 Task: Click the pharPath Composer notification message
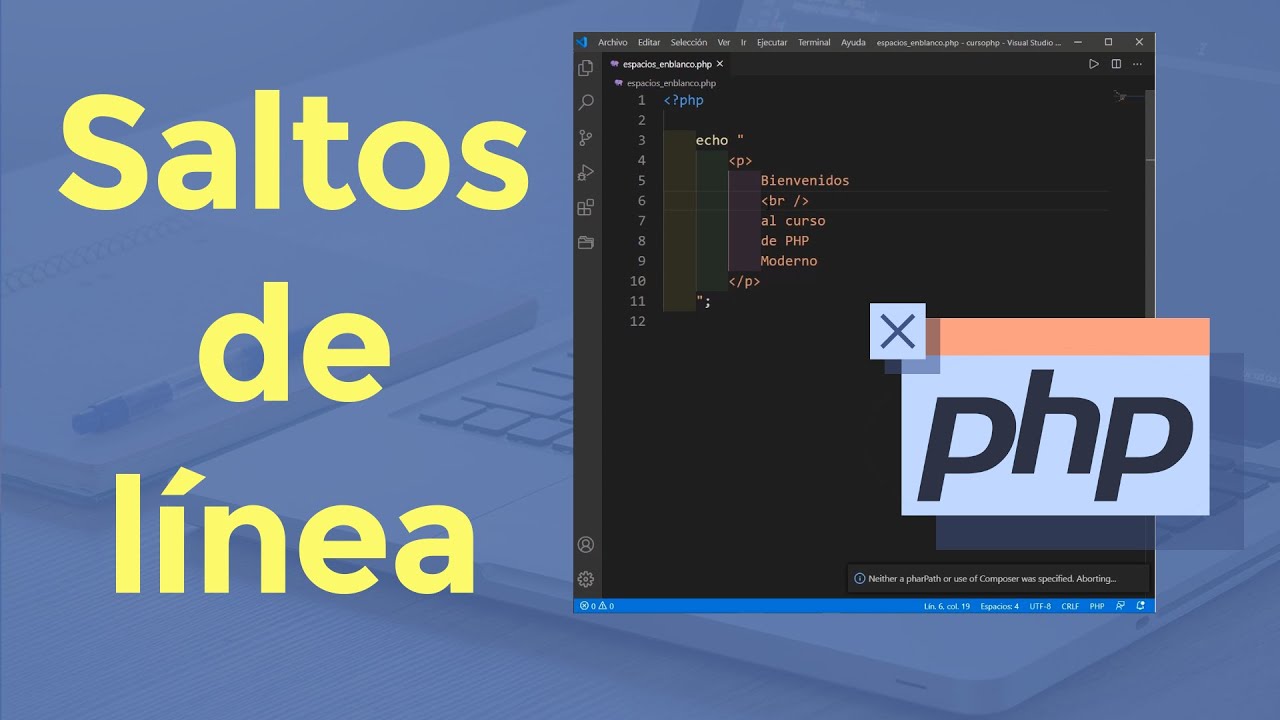[x=992, y=579]
